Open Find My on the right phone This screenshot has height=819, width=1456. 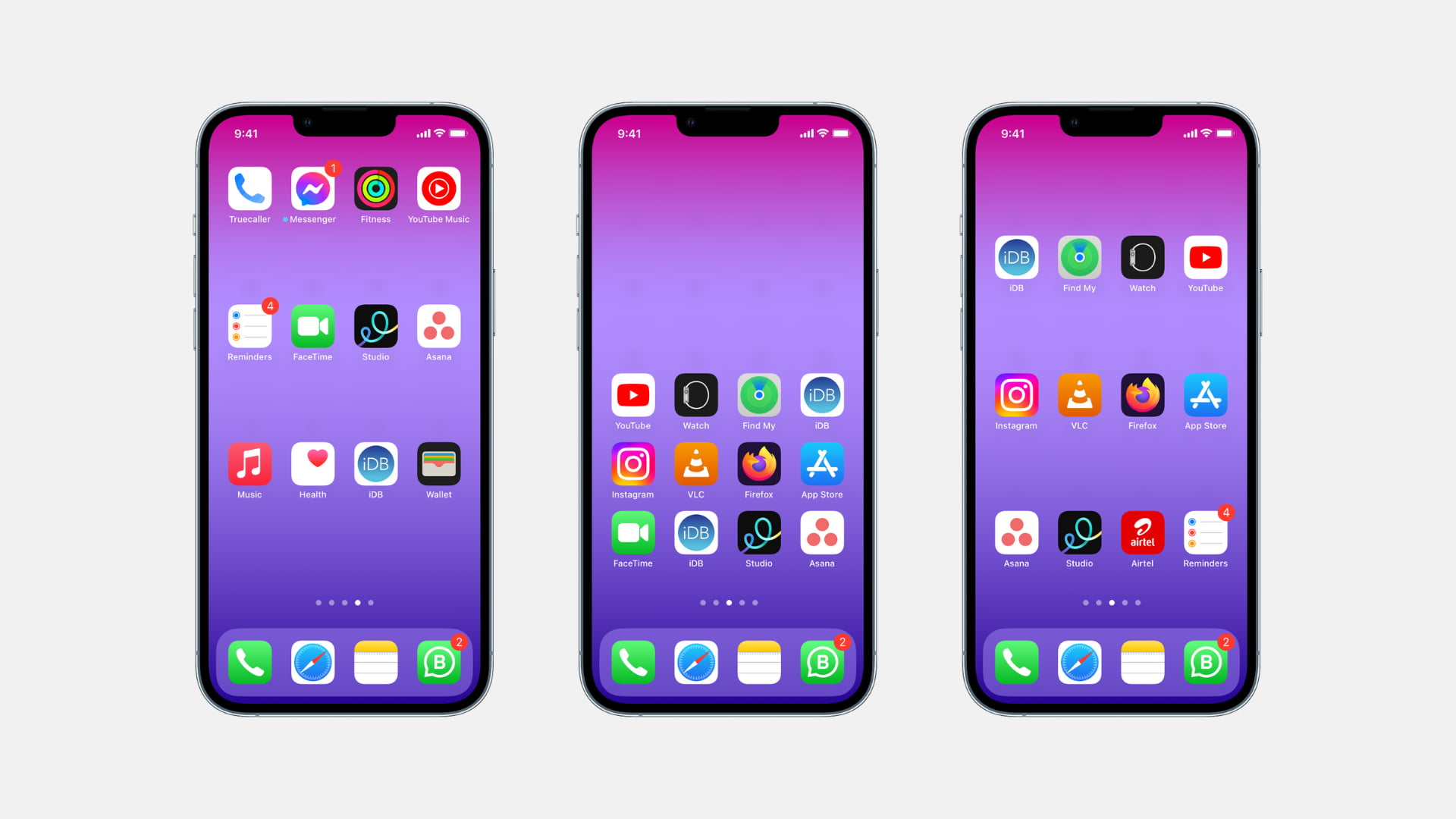click(x=1078, y=257)
